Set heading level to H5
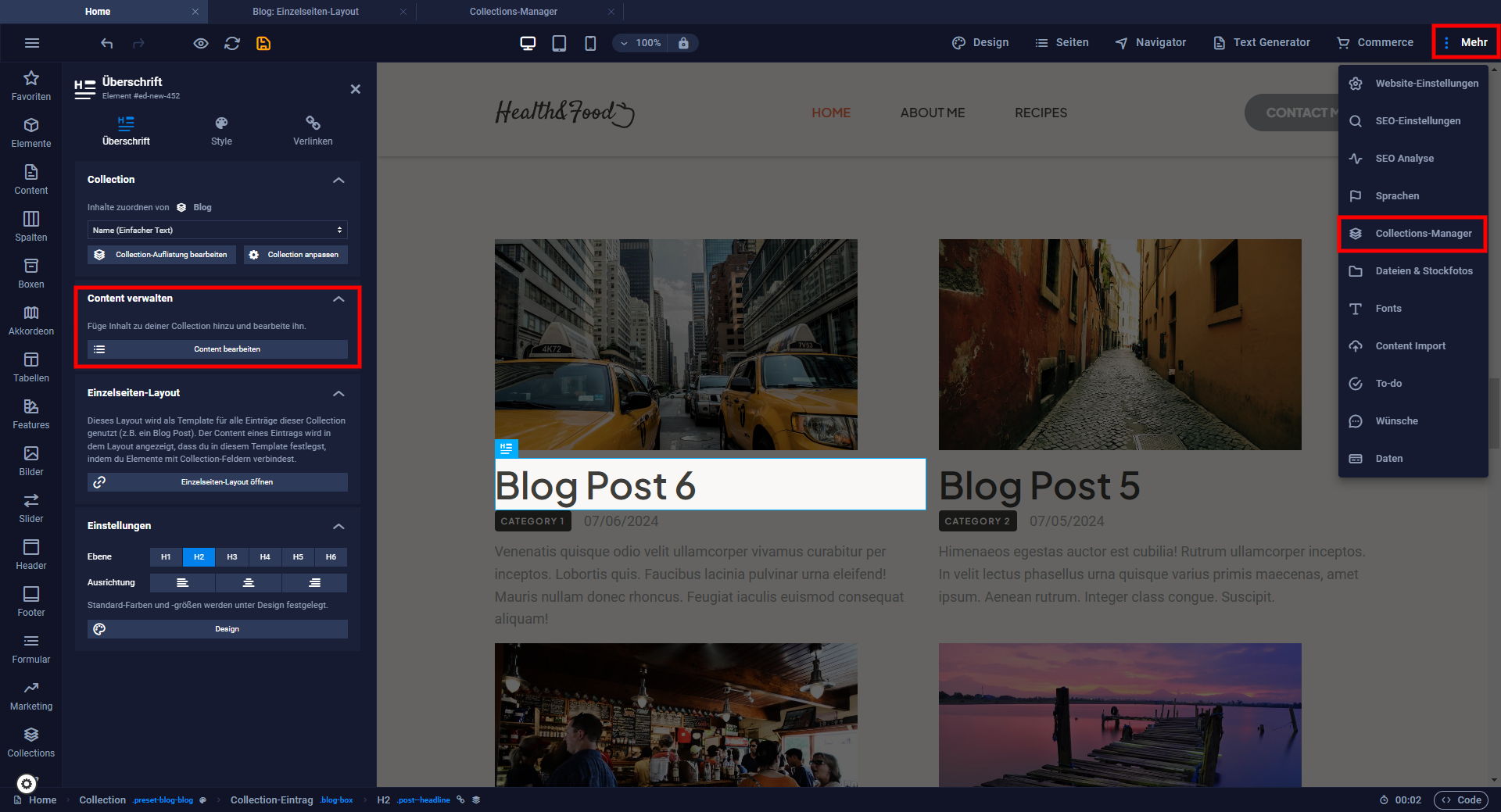 pos(298,557)
